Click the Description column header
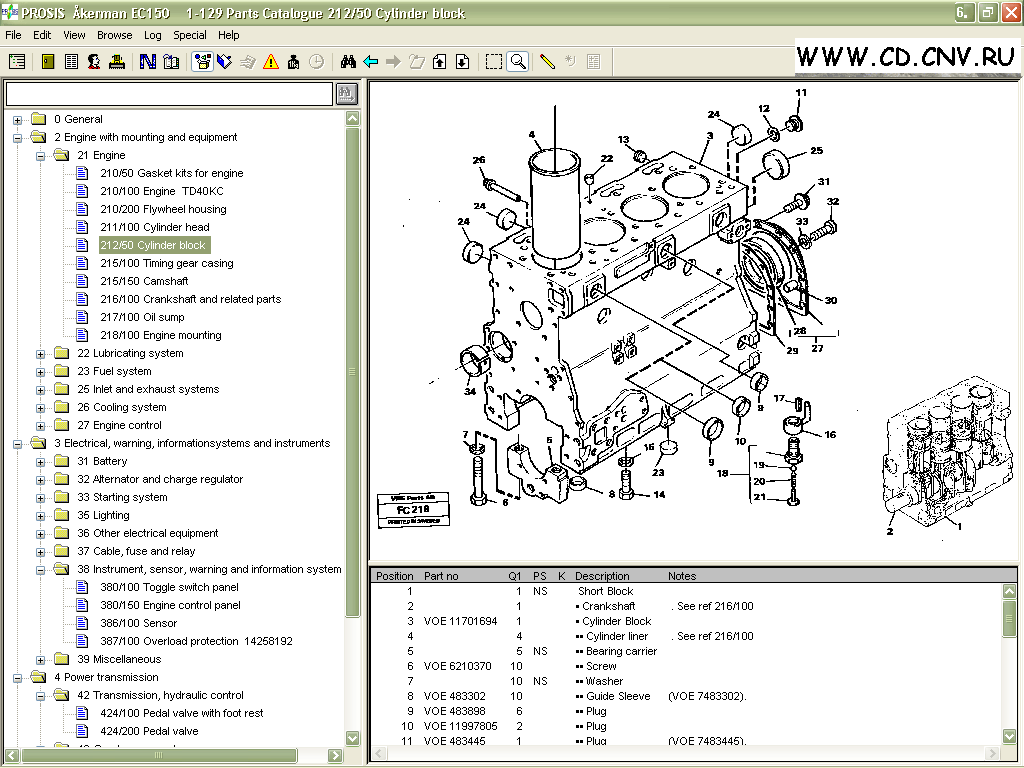1024x768 pixels. tap(602, 576)
